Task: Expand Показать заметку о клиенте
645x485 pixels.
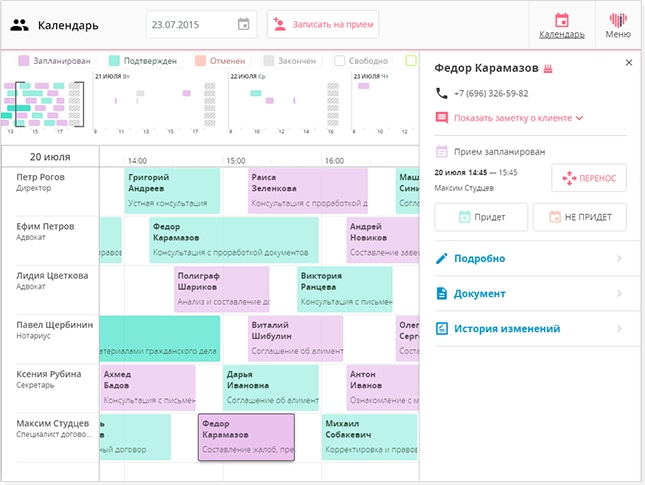Action: pyautogui.click(x=517, y=118)
